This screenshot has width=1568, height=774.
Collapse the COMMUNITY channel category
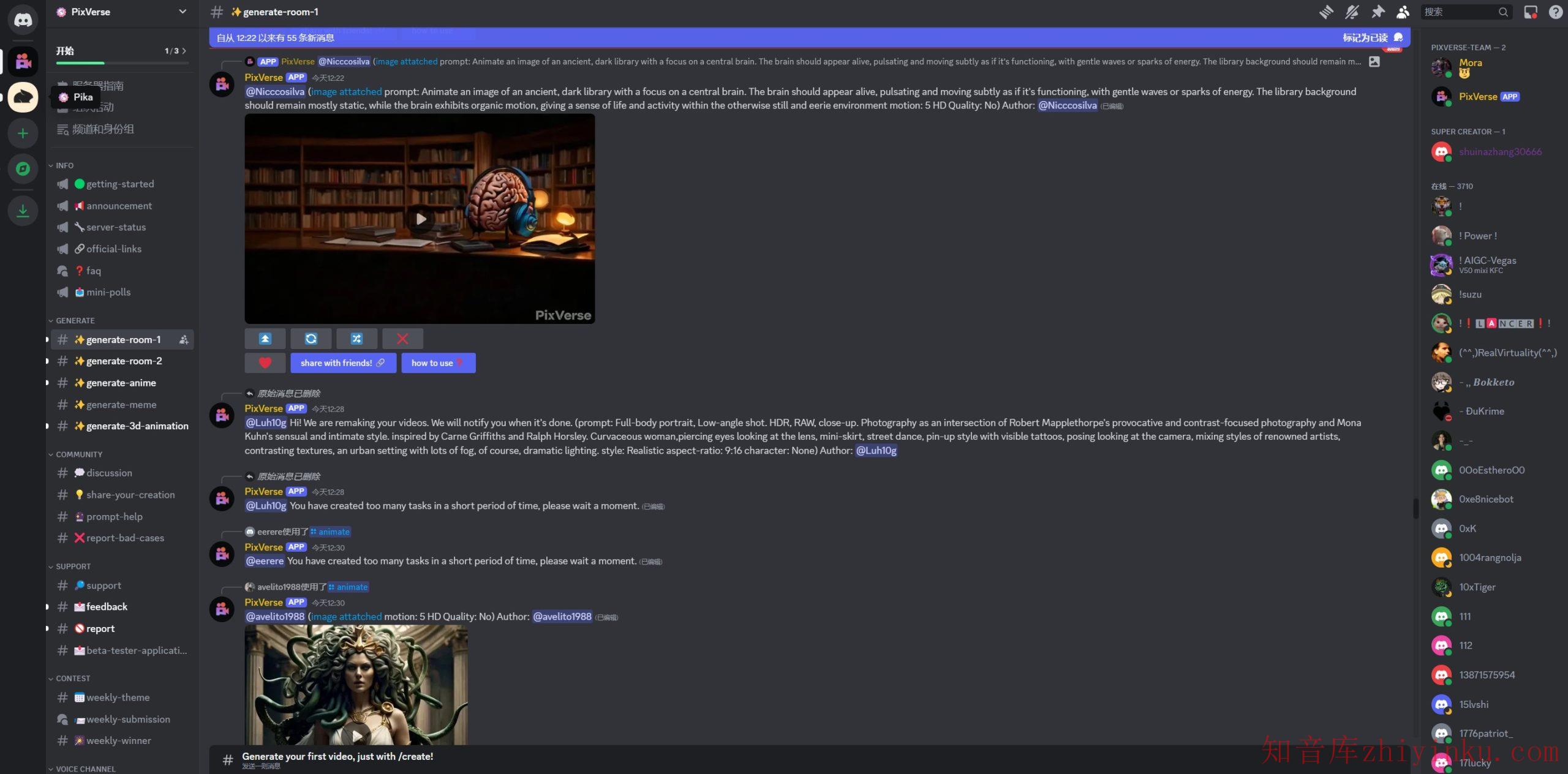pos(78,454)
